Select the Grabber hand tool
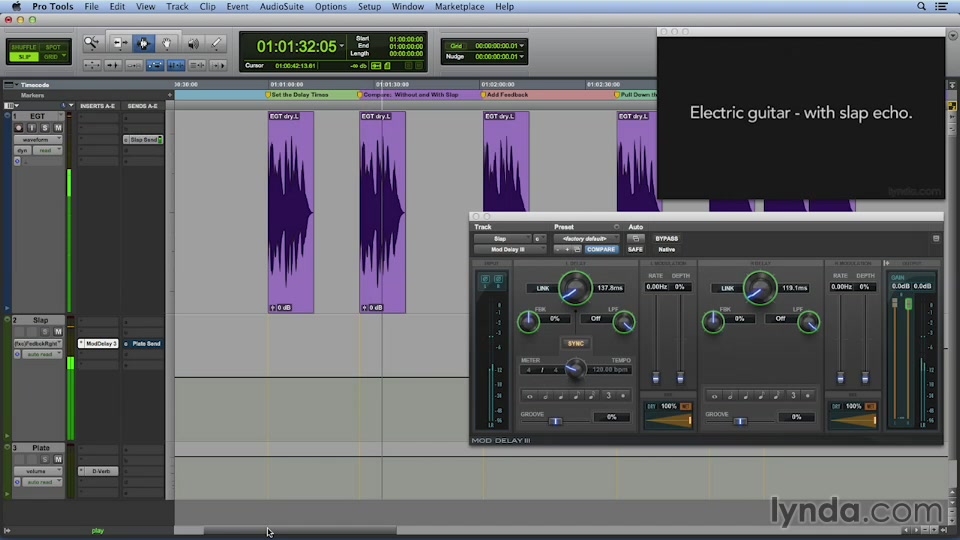Image resolution: width=960 pixels, height=540 pixels. pos(166,43)
